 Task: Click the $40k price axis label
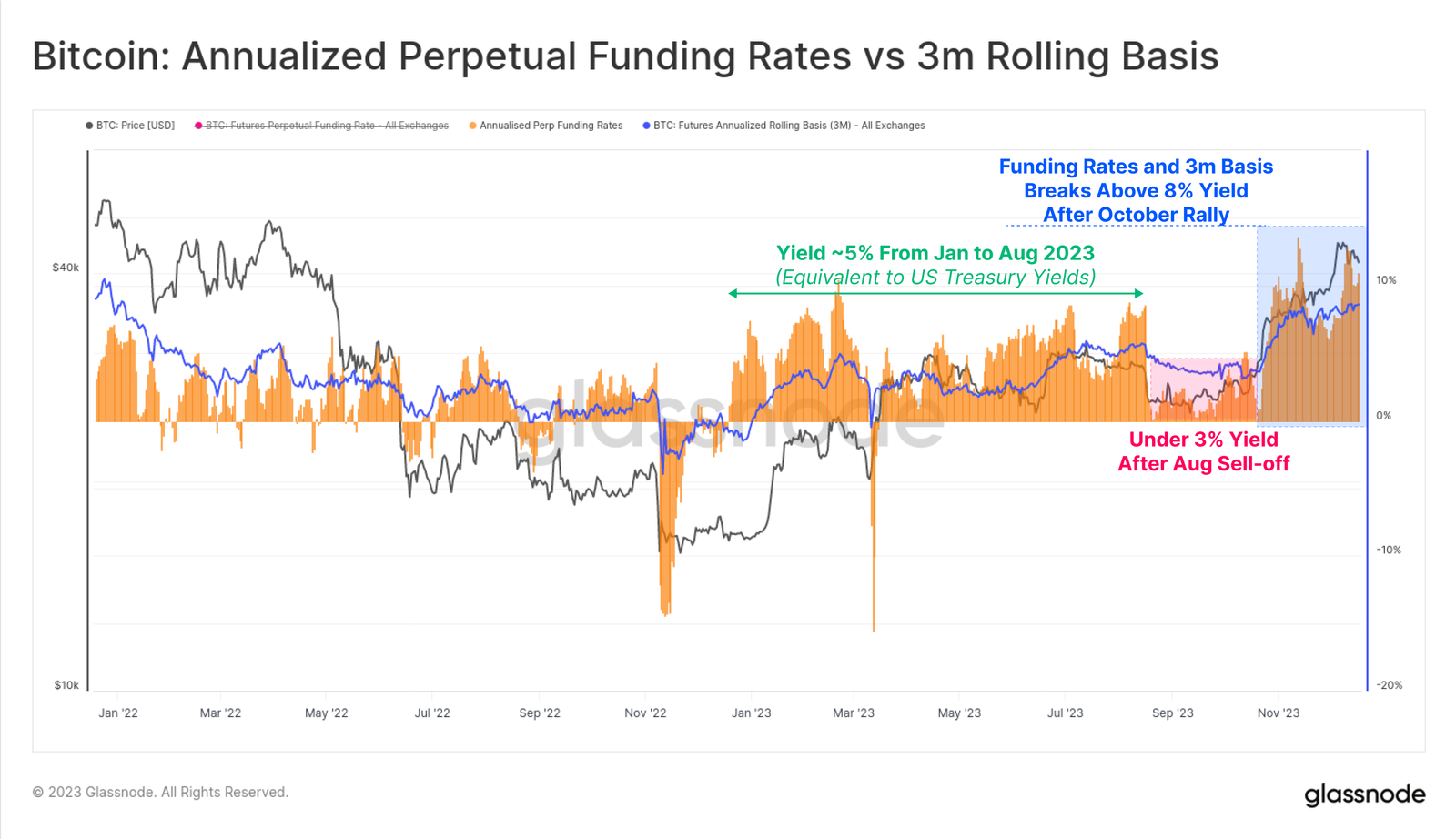pos(66,268)
